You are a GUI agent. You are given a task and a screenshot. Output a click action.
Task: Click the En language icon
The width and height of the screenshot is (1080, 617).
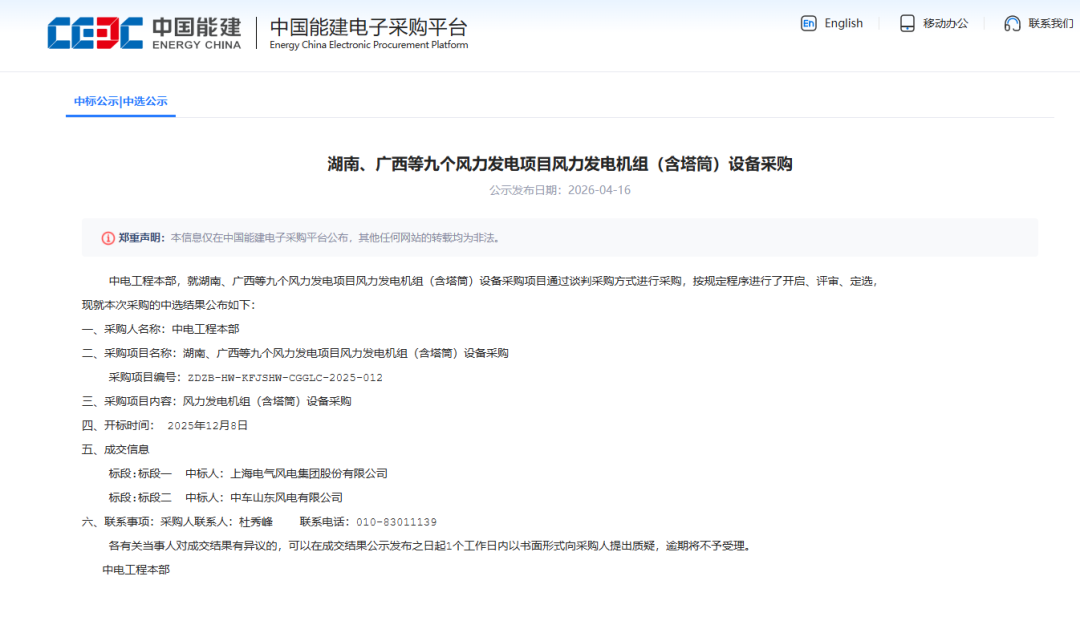click(x=808, y=23)
